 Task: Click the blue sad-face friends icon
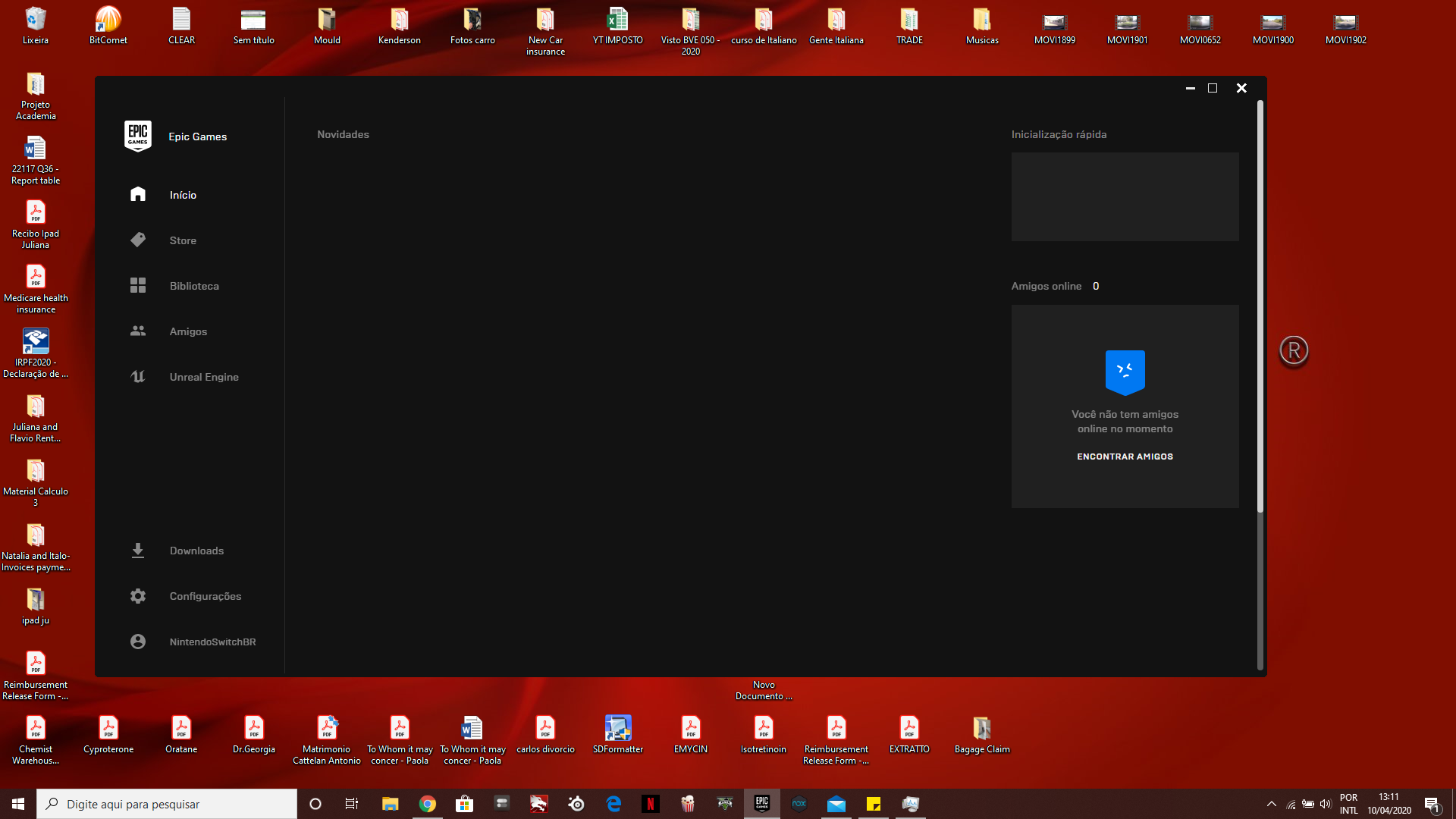(x=1125, y=372)
